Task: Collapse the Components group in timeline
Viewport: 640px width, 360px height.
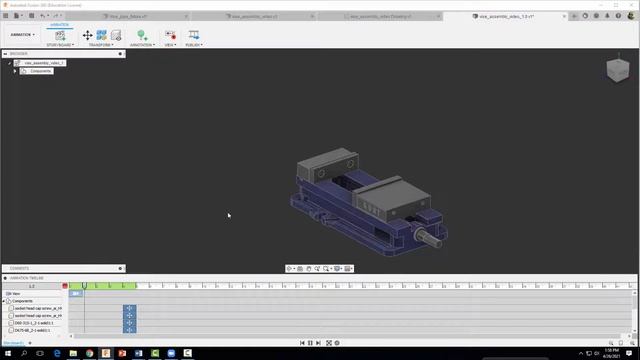Action: tap(4, 301)
